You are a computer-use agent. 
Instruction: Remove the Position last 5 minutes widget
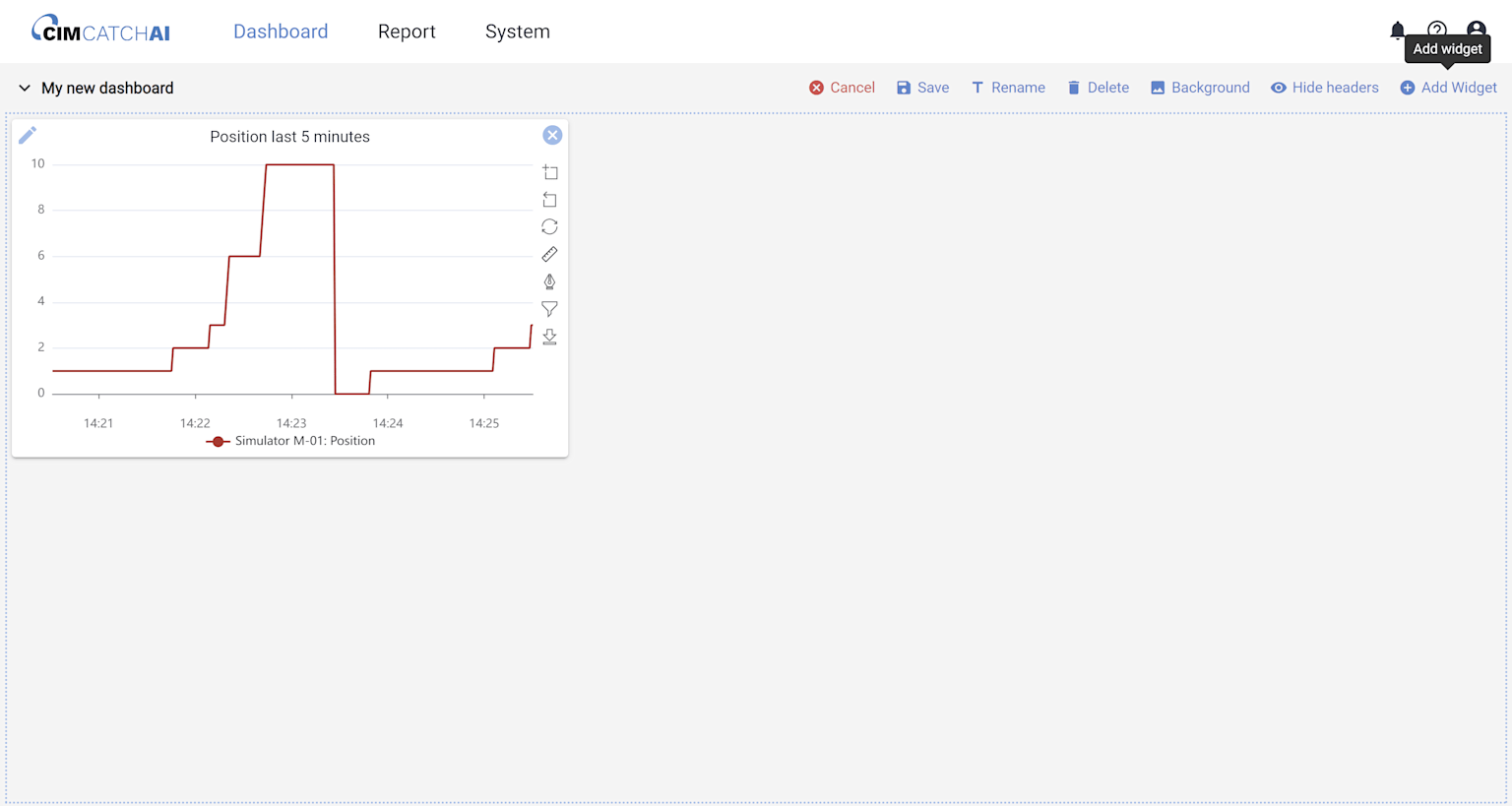pos(552,136)
